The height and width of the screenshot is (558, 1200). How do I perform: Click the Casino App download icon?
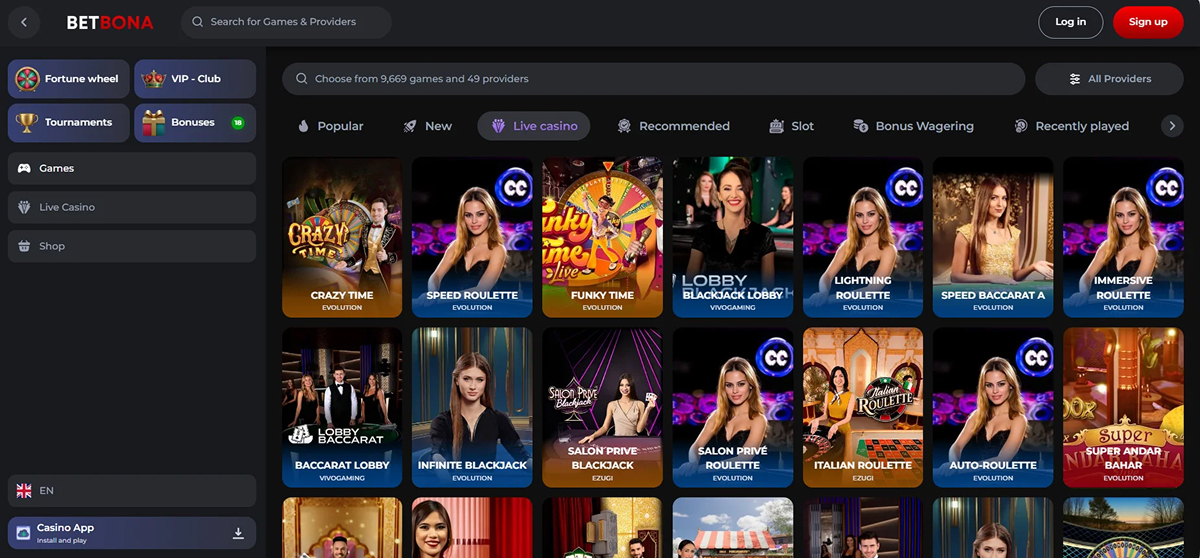point(238,533)
